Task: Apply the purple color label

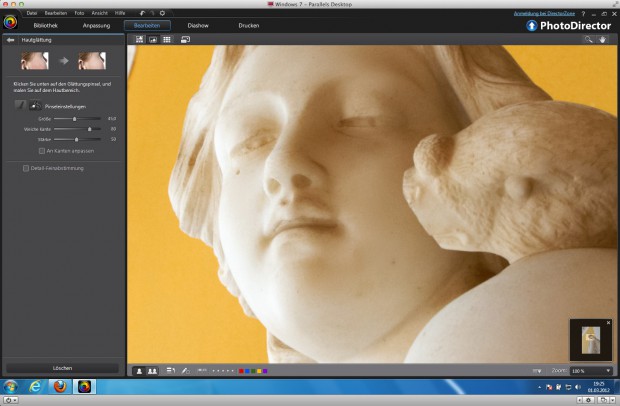Action: (x=265, y=371)
